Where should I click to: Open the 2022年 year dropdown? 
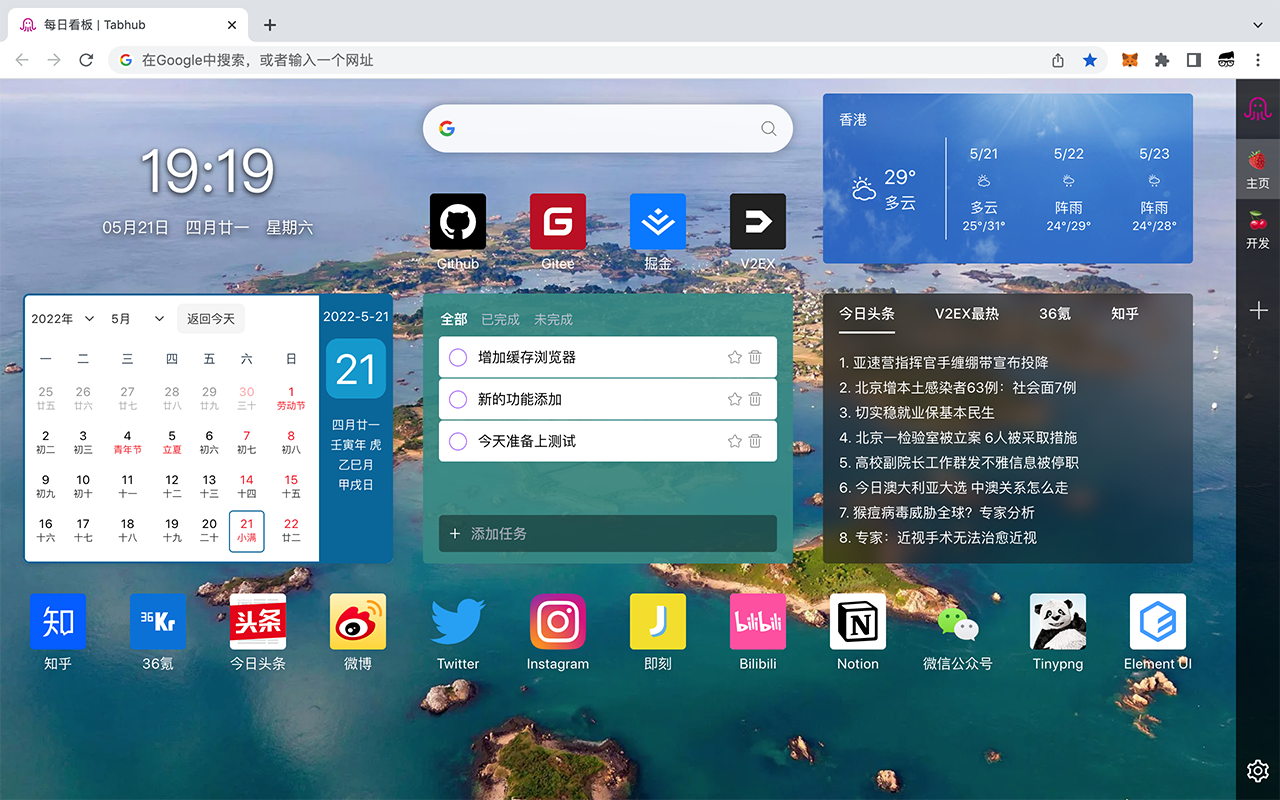(62, 318)
